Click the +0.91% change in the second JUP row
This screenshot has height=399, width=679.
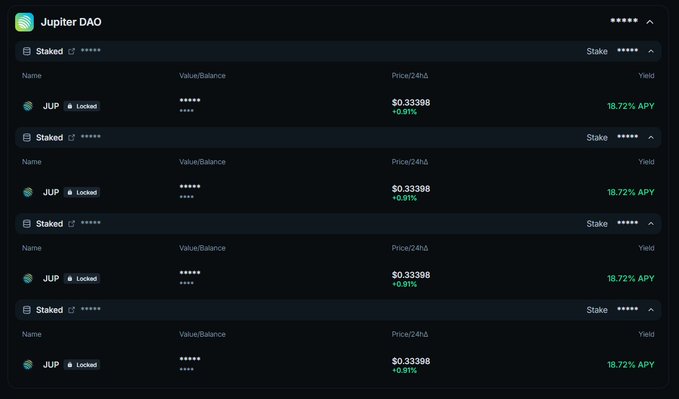click(x=404, y=198)
